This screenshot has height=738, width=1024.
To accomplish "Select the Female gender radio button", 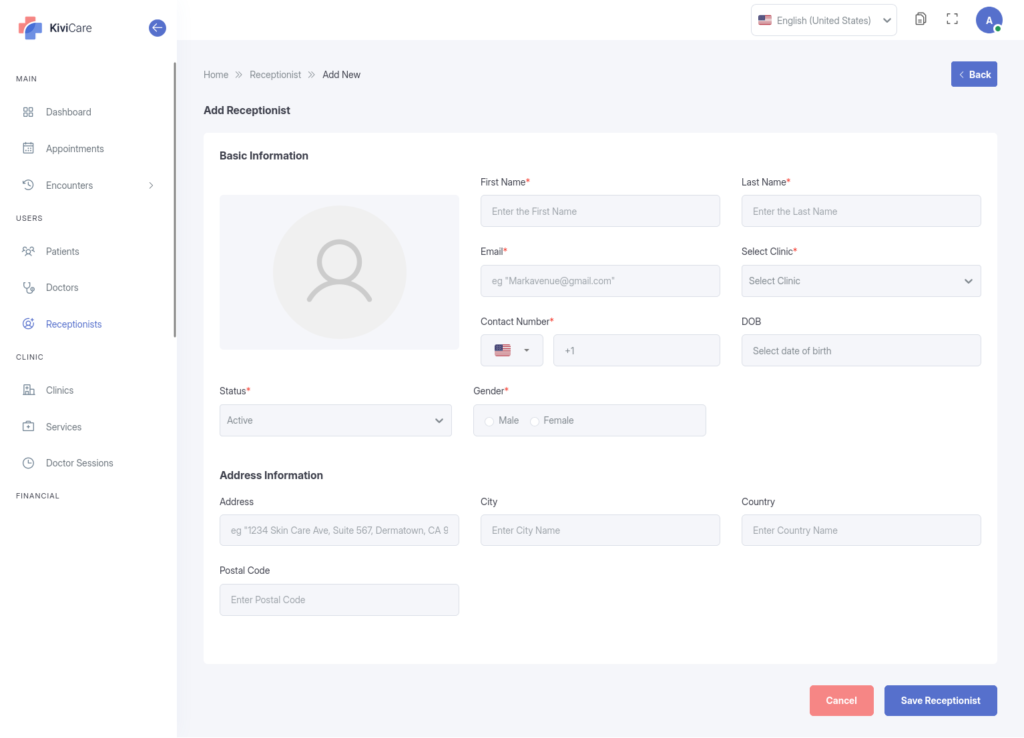I will pos(535,421).
